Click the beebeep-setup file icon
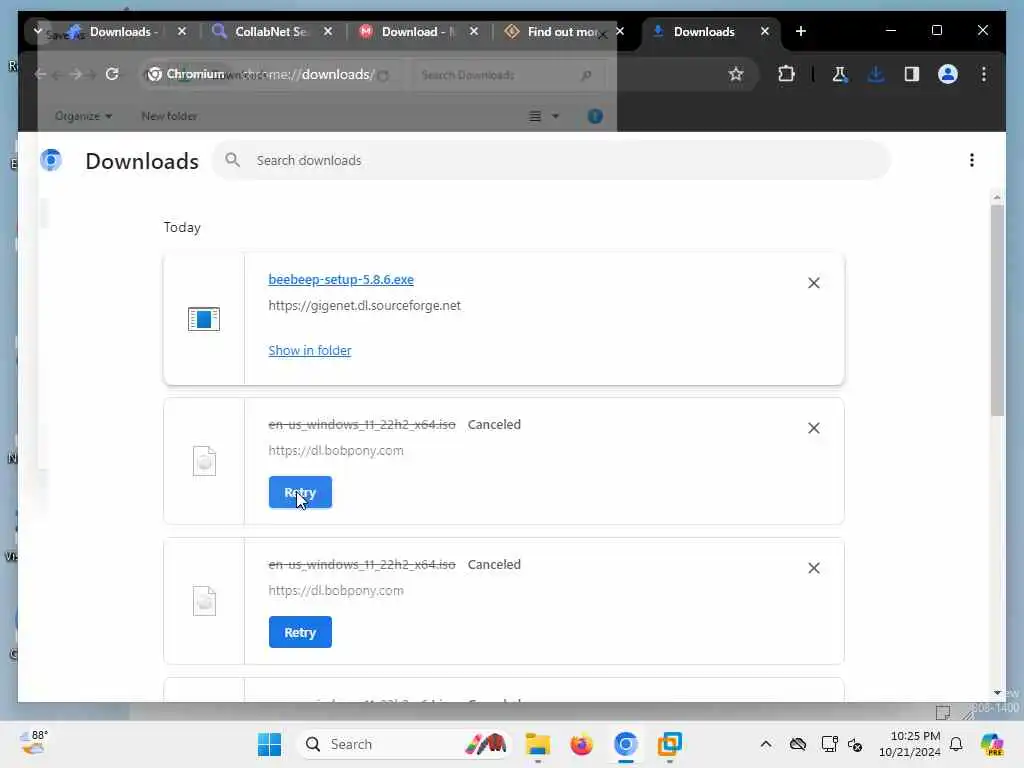 pos(204,319)
